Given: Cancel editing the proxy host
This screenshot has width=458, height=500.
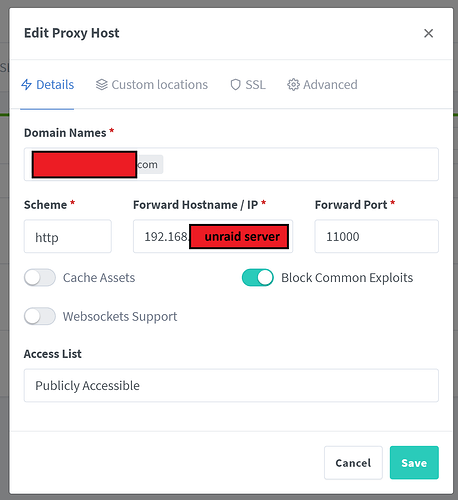Looking at the screenshot, I should point(353,463).
